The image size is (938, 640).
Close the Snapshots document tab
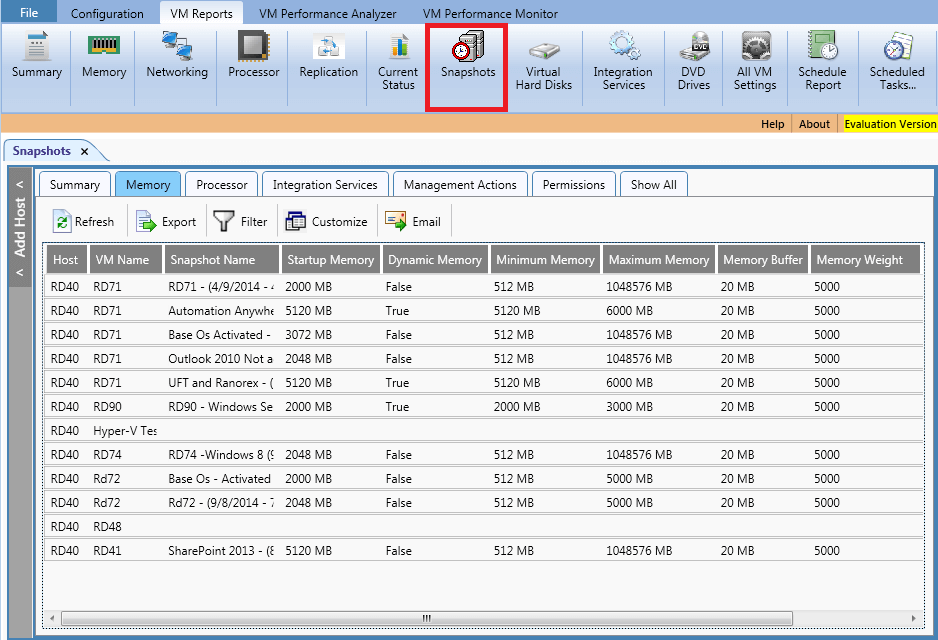[84, 151]
